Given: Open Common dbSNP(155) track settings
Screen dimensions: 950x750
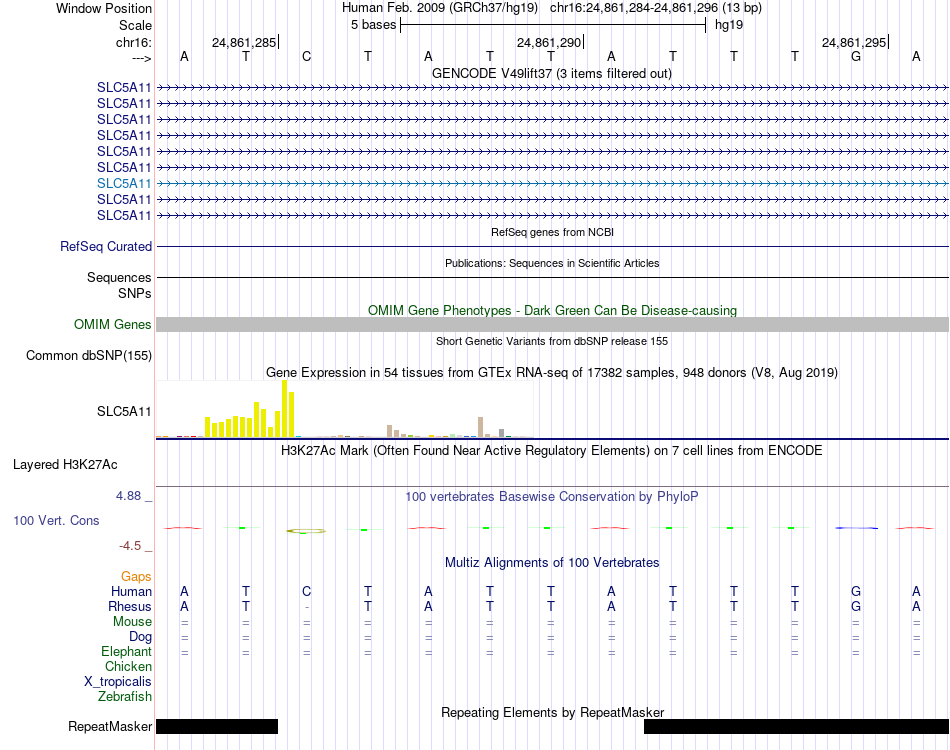Looking at the screenshot, I should (x=88, y=356).
